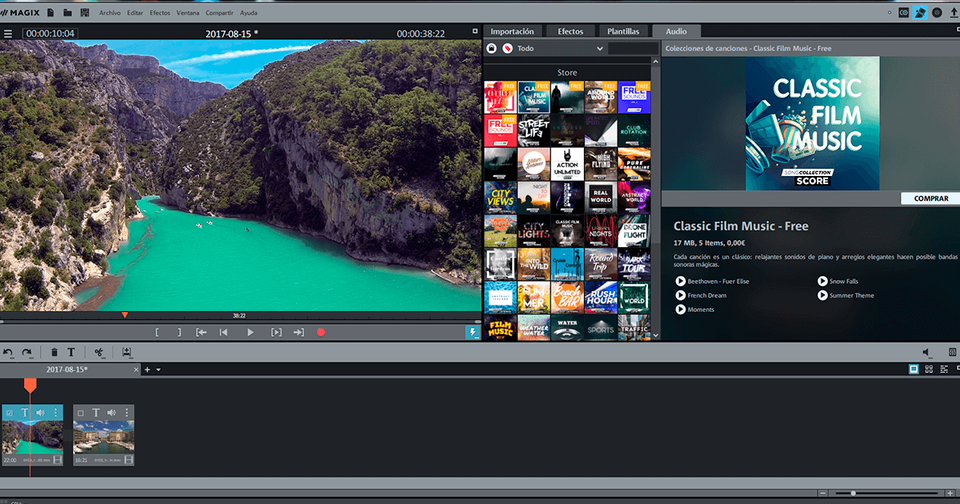
Task: Add a new movie tab with the plus button
Action: click(x=147, y=370)
